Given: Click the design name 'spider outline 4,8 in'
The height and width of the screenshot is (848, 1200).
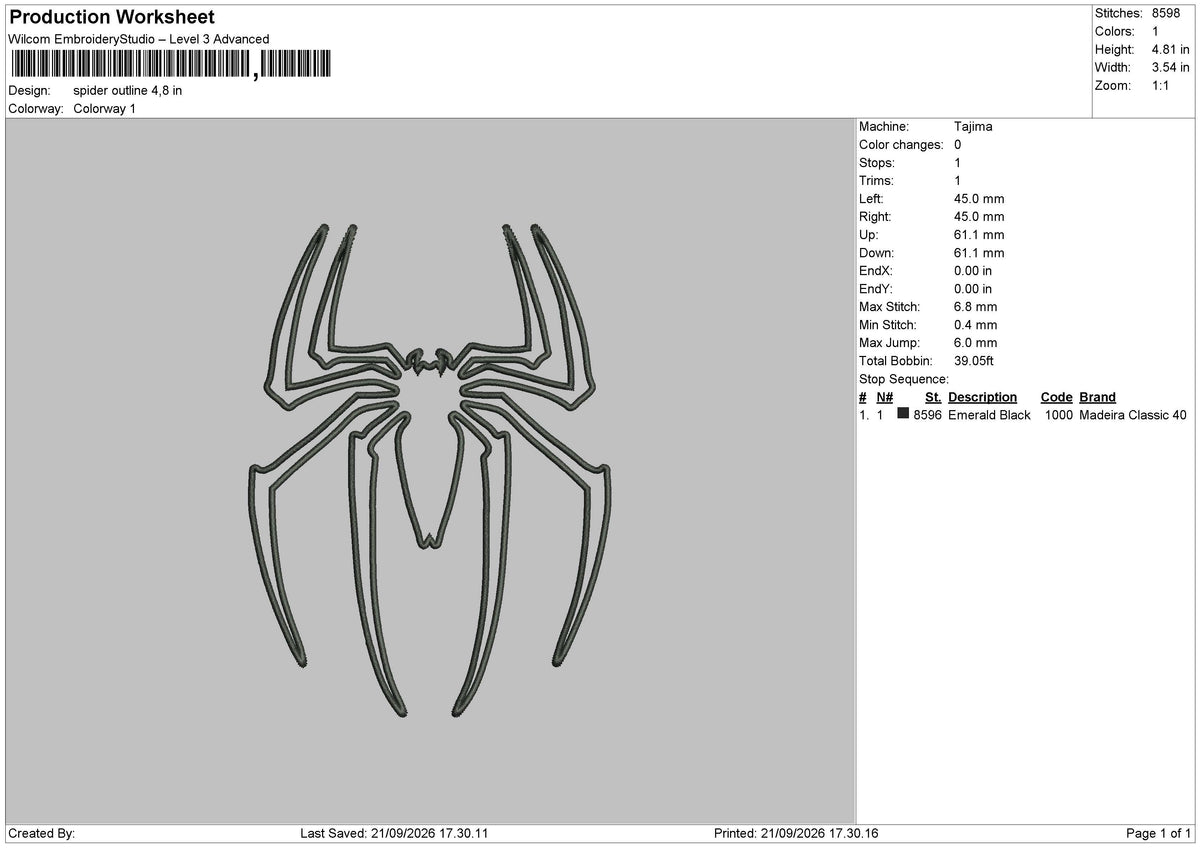Looking at the screenshot, I should point(128,90).
